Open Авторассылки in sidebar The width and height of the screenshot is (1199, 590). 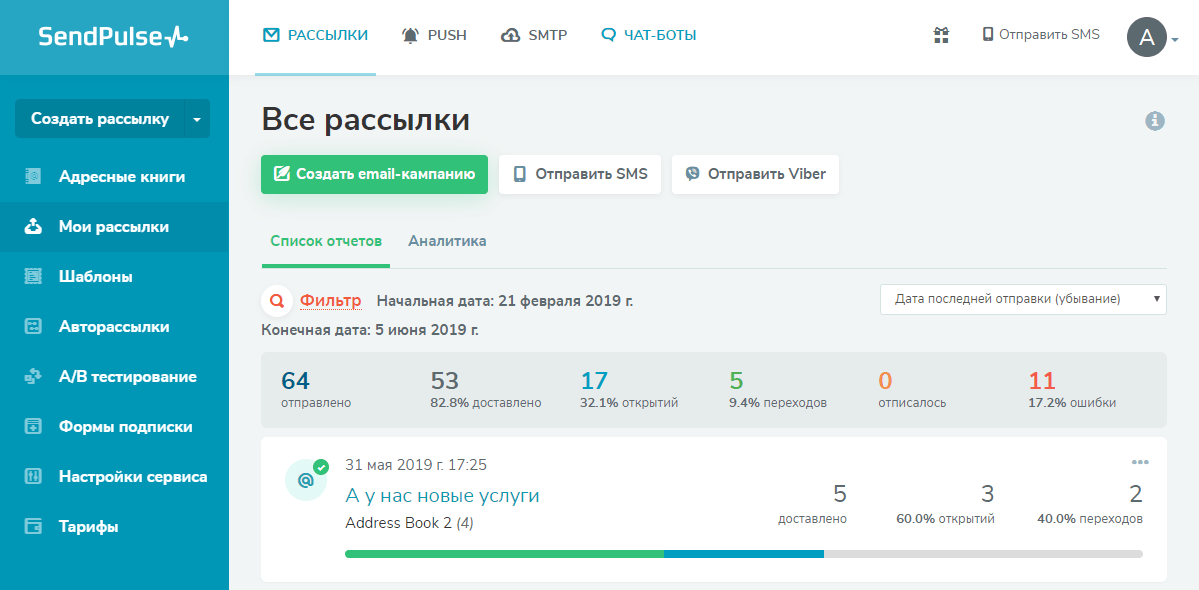pos(114,327)
